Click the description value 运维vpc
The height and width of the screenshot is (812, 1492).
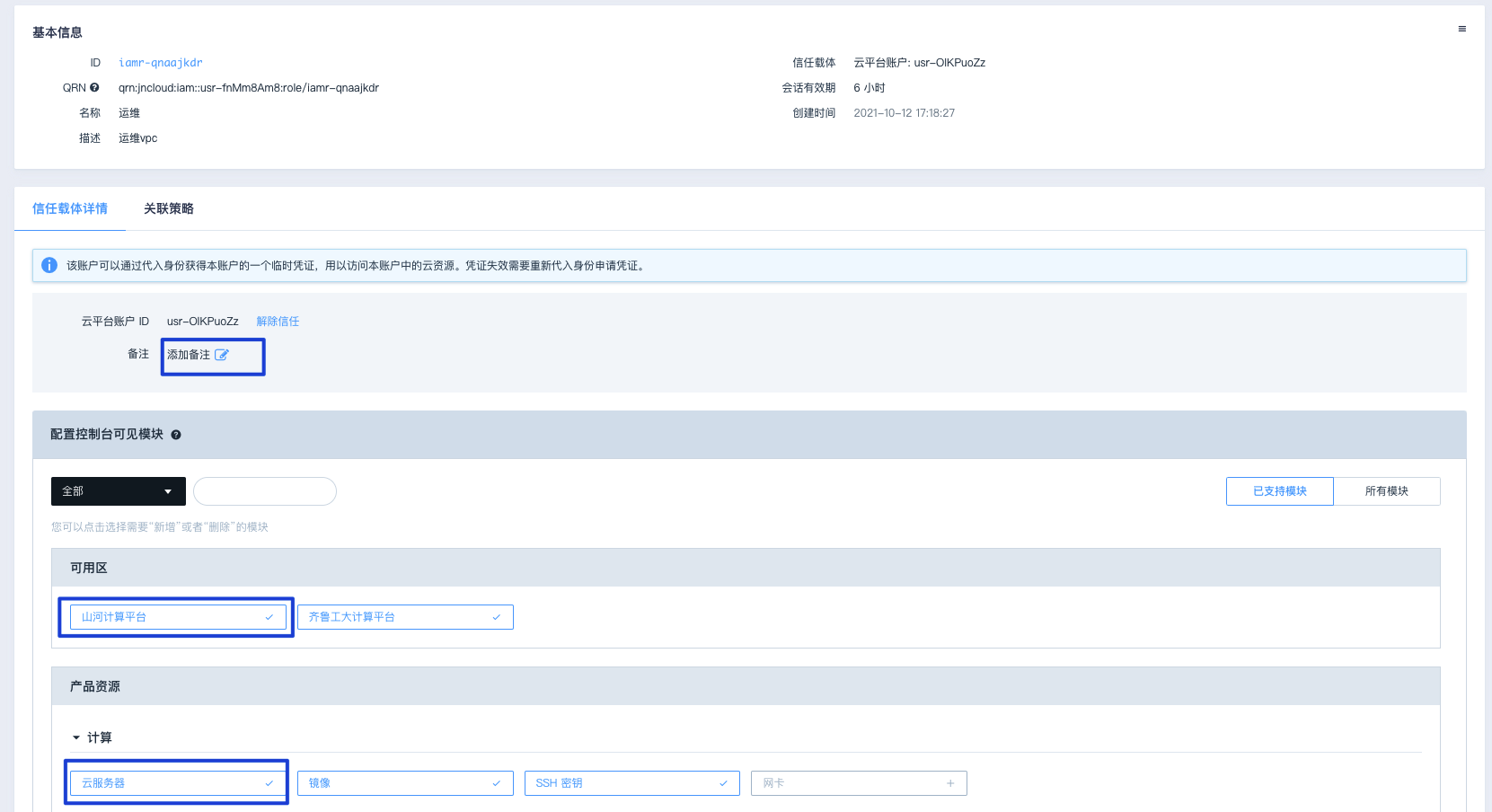coord(138,138)
